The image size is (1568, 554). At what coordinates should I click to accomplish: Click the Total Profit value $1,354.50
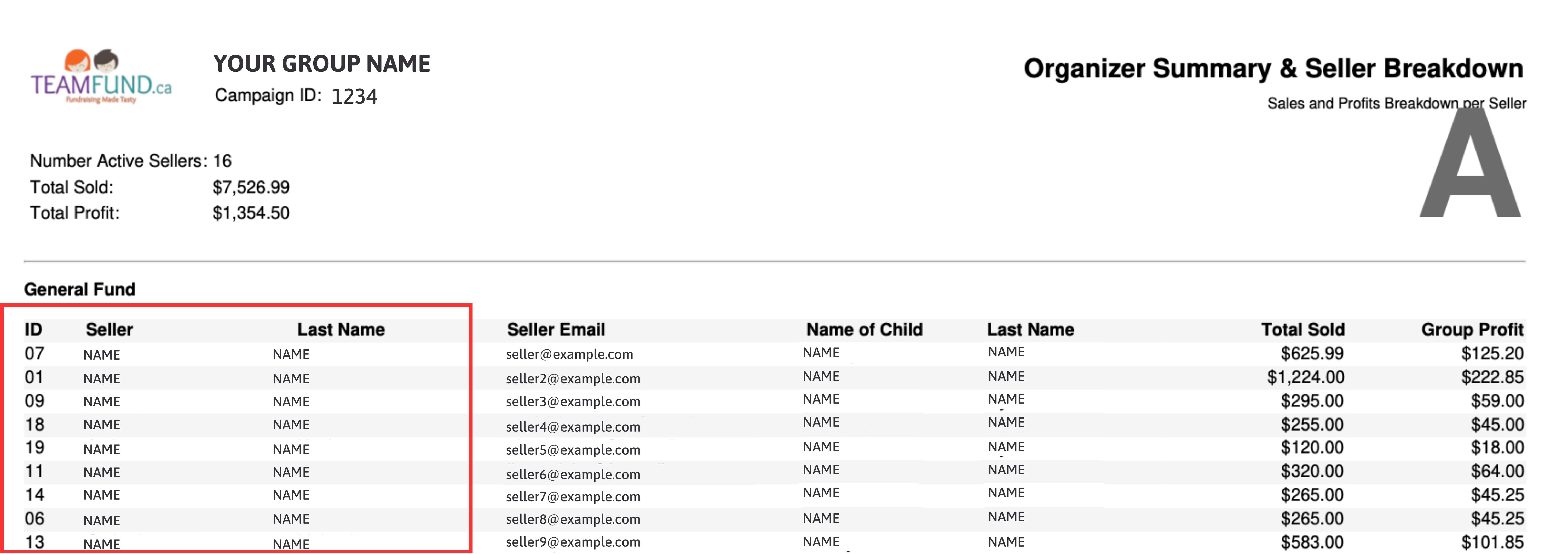pyautogui.click(x=251, y=213)
